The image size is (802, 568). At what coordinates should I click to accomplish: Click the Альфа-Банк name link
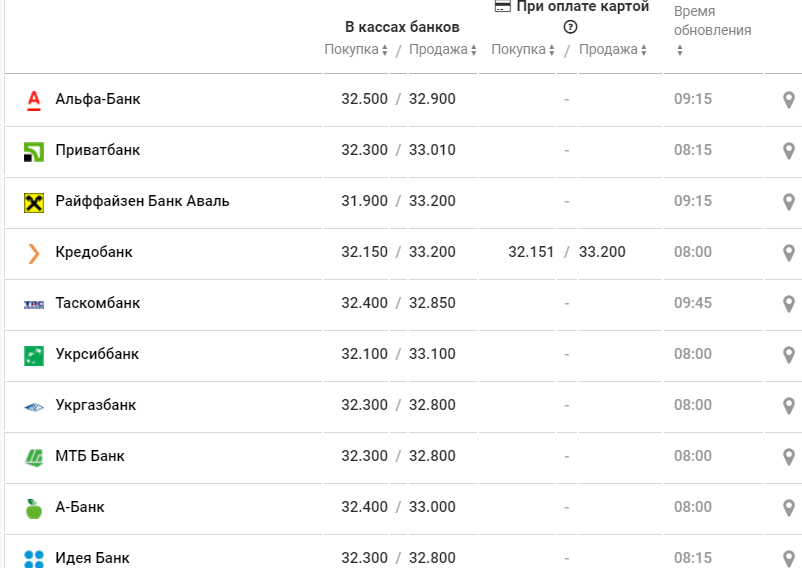point(98,99)
